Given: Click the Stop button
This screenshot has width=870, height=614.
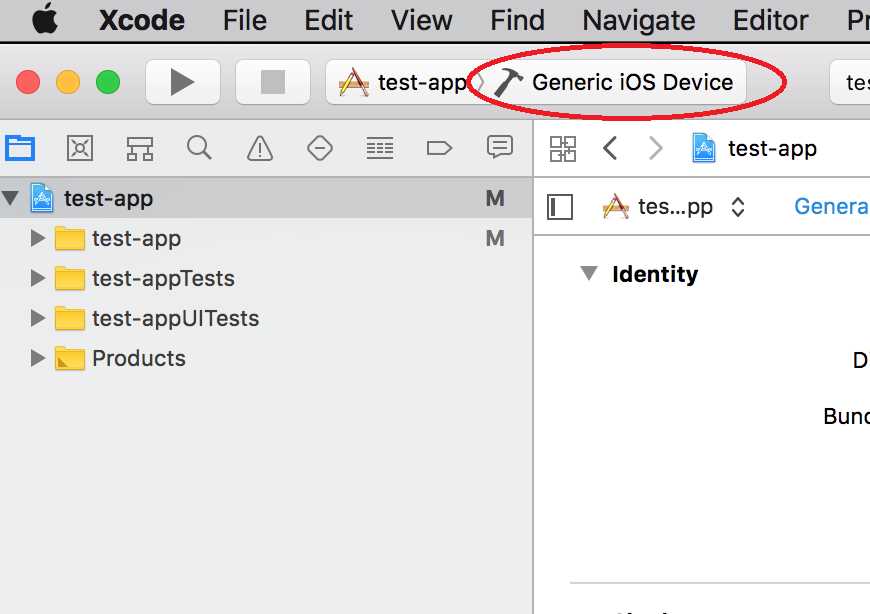Looking at the screenshot, I should click(272, 82).
